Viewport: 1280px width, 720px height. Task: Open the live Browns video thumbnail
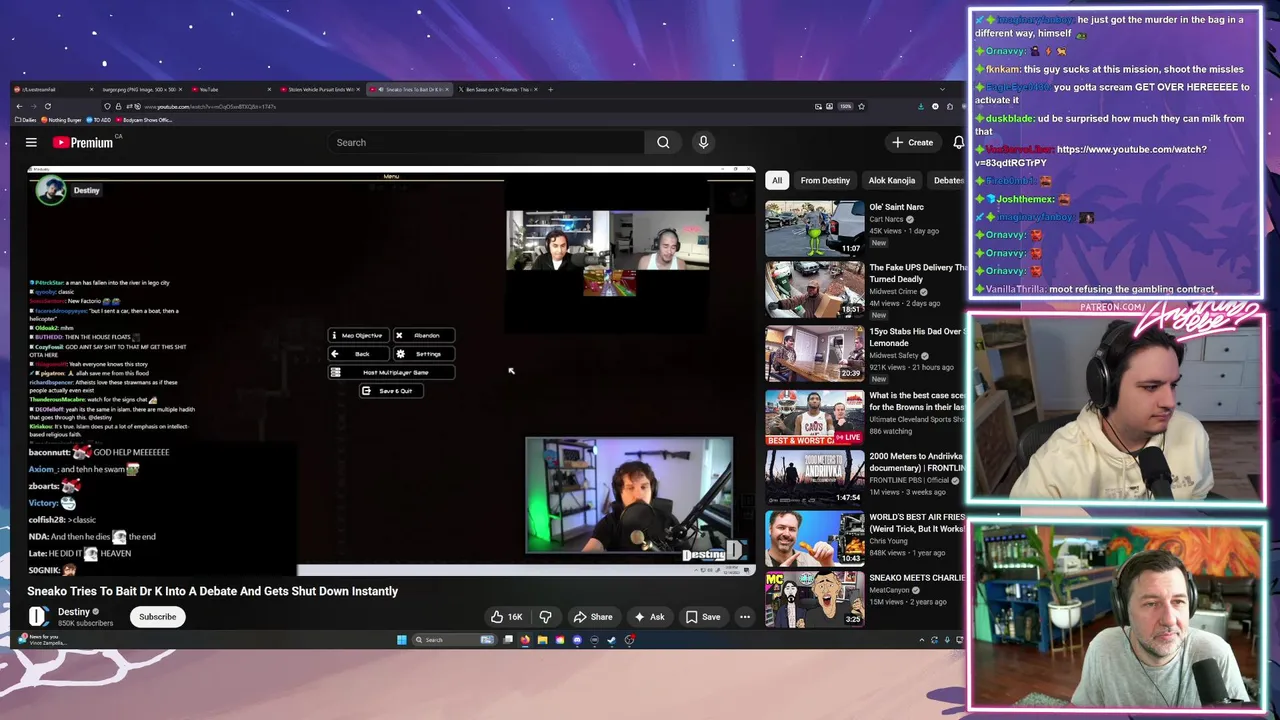click(x=815, y=416)
